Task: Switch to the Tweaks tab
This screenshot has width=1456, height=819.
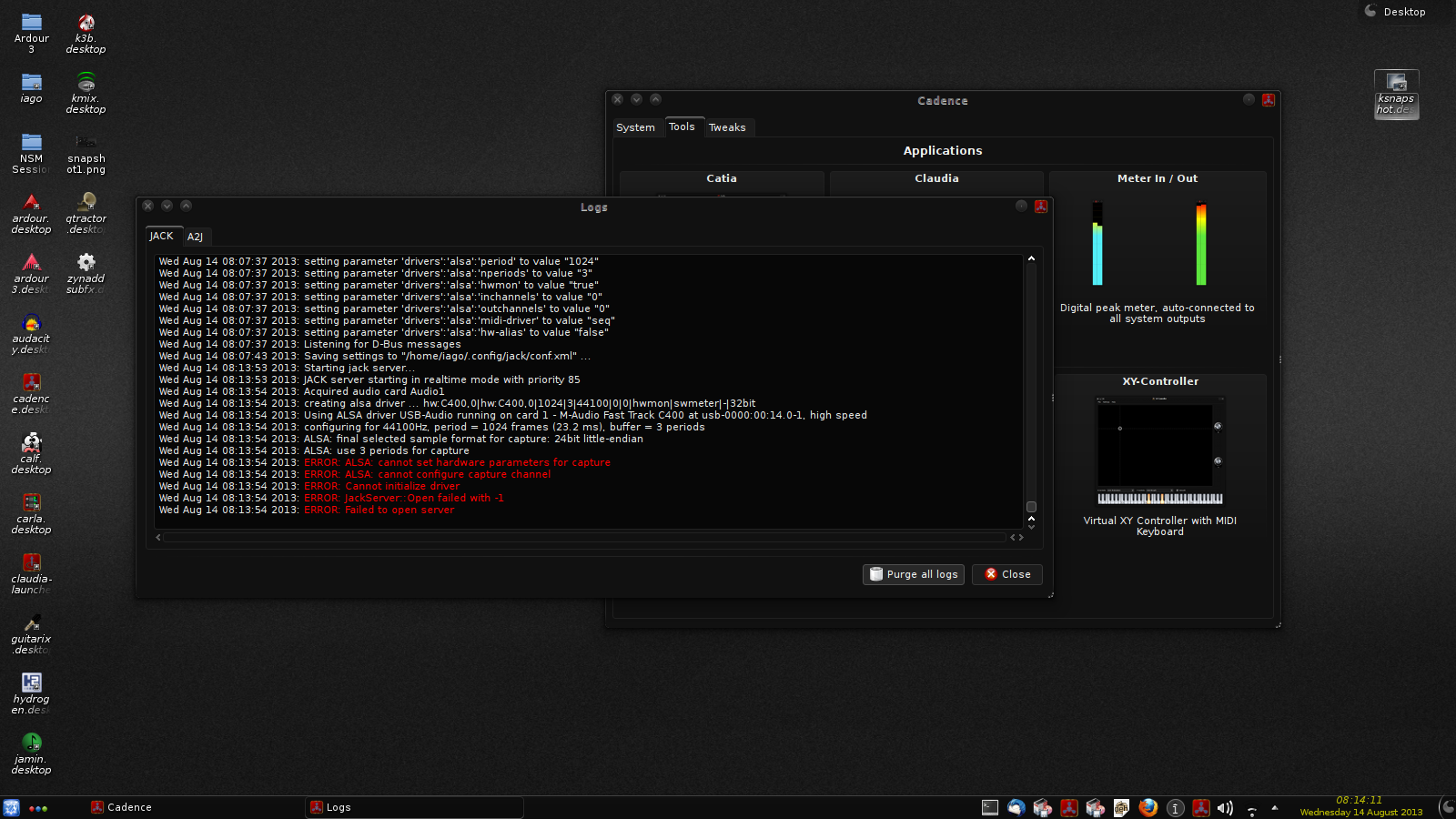Action: 727,127
